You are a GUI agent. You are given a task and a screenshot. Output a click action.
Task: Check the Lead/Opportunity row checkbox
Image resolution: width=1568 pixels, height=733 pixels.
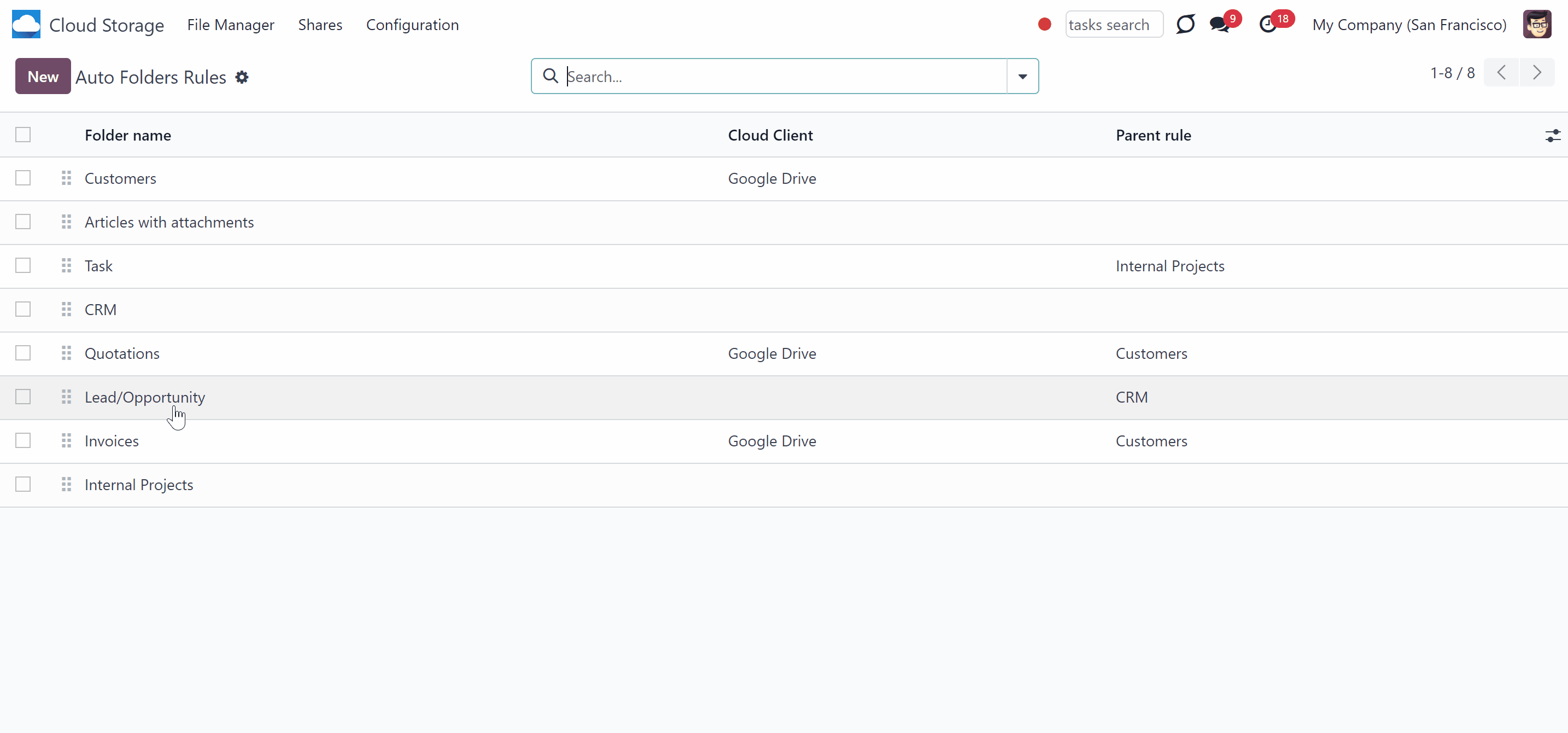coord(23,397)
